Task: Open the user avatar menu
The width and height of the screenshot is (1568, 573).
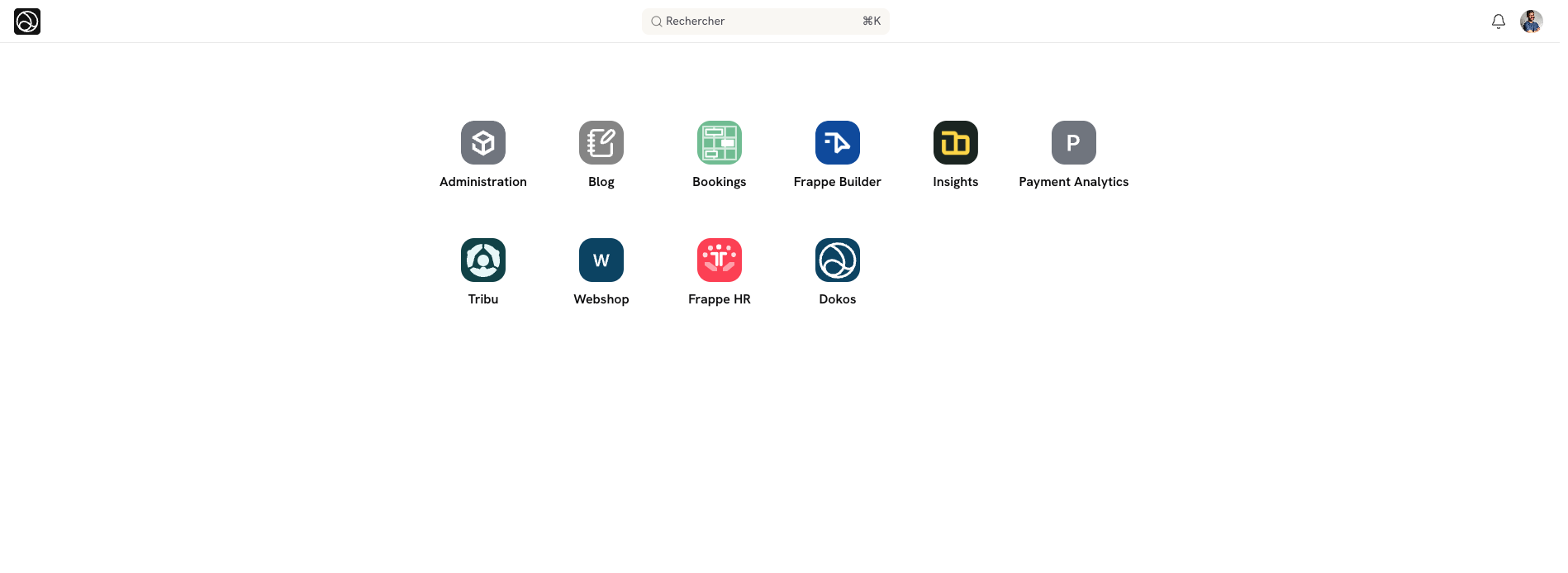Action: 1531,21
